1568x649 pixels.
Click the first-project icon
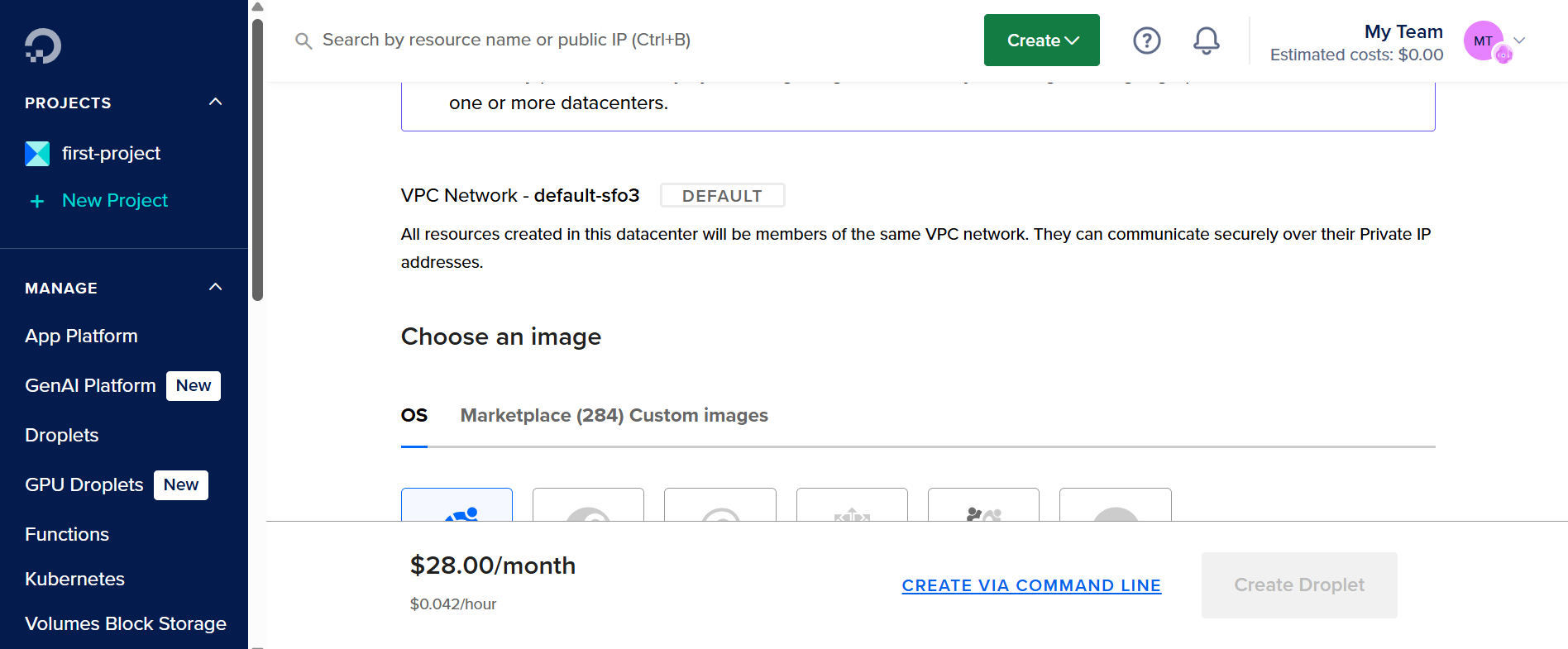37,154
